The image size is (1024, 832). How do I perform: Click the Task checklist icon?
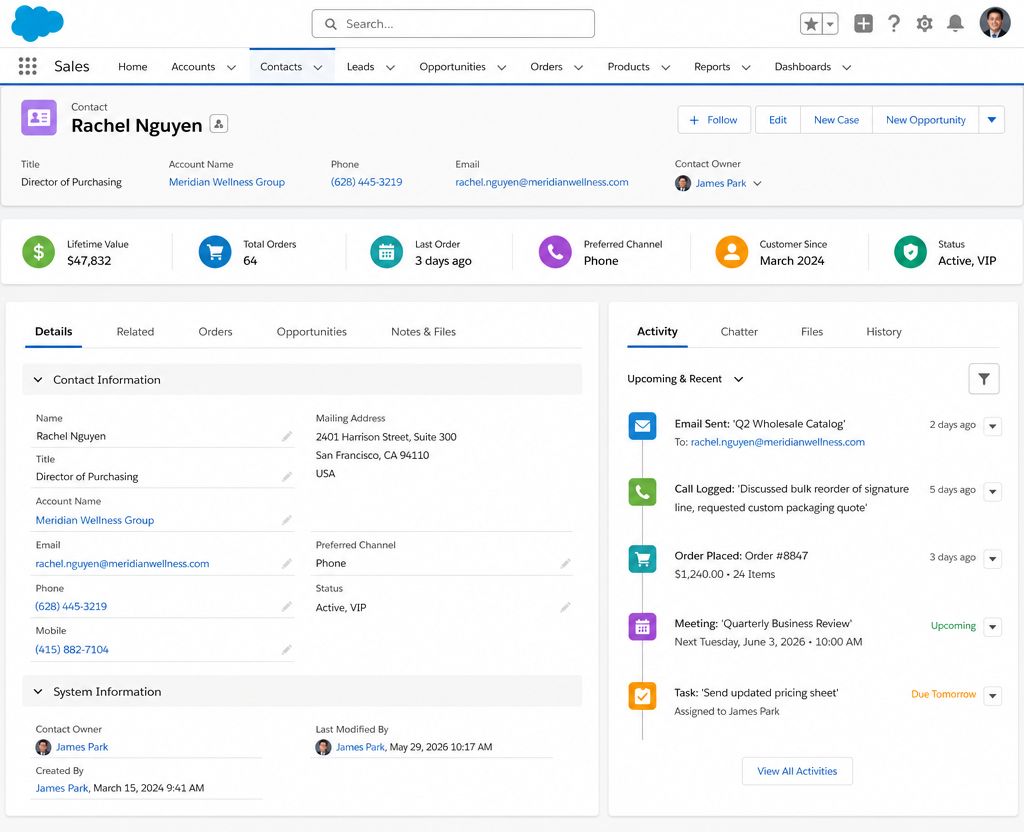click(x=642, y=696)
